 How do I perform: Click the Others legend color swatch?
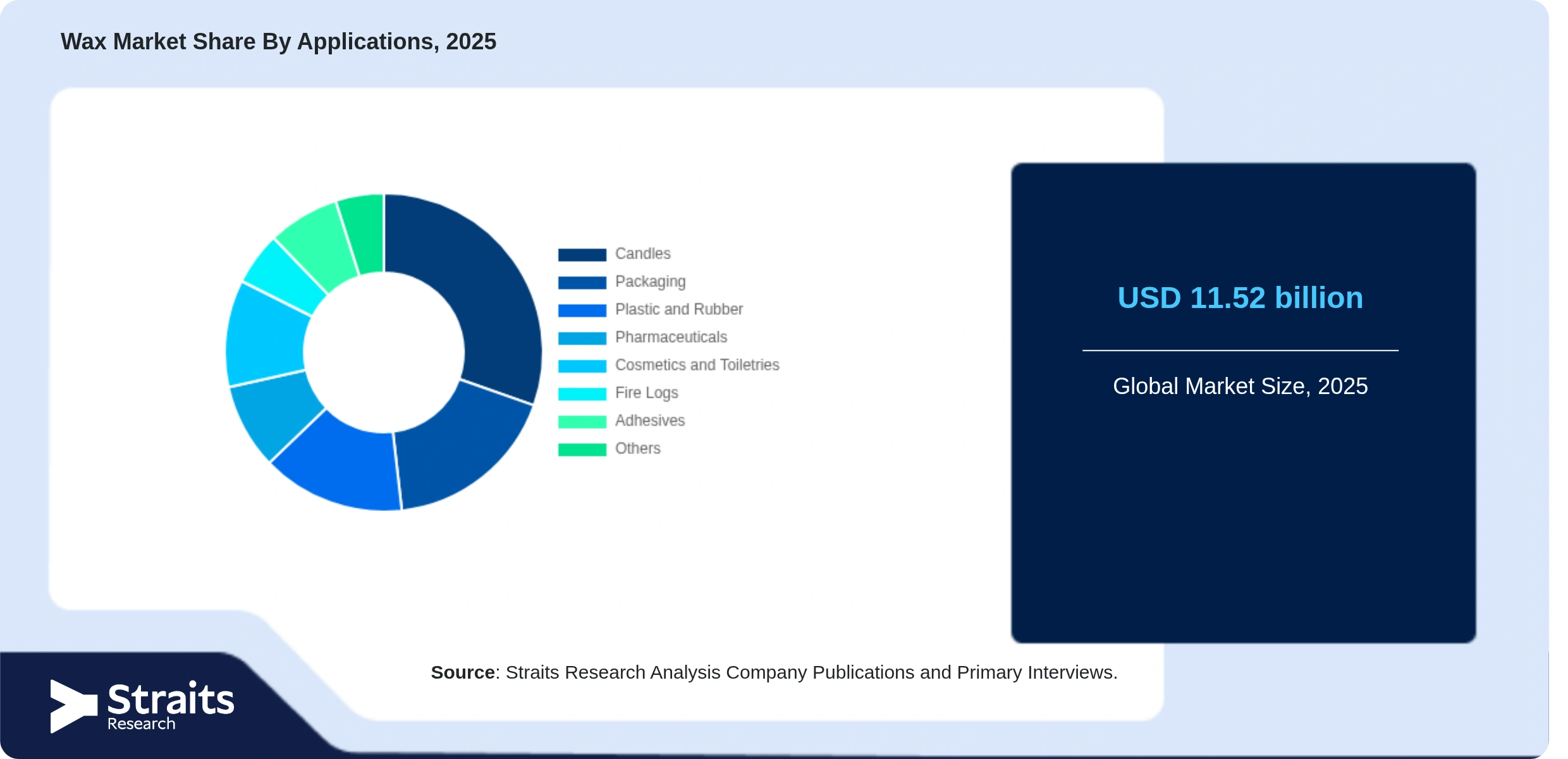click(x=582, y=449)
